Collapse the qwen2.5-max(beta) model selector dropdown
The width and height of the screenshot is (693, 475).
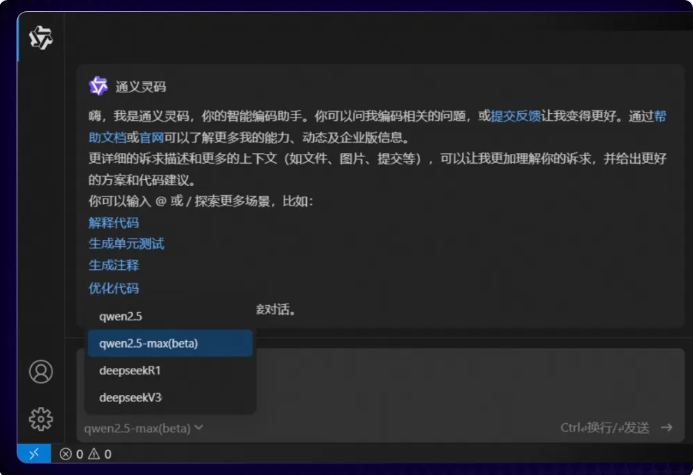pos(143,428)
